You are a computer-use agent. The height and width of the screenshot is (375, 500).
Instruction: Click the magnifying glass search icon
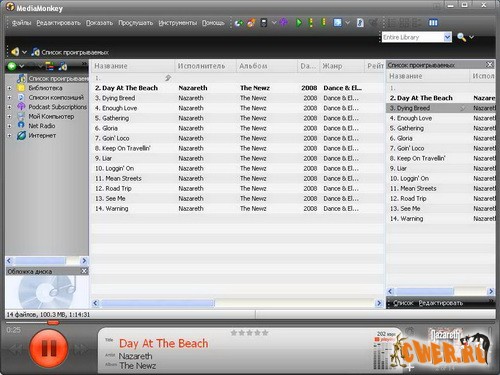coord(462,37)
